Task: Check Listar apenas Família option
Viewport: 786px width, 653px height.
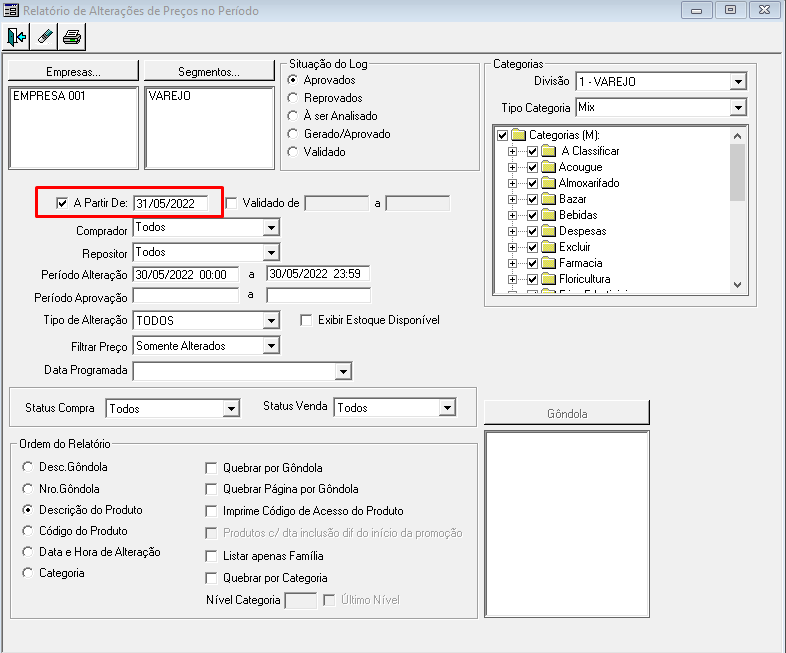Action: (x=211, y=556)
